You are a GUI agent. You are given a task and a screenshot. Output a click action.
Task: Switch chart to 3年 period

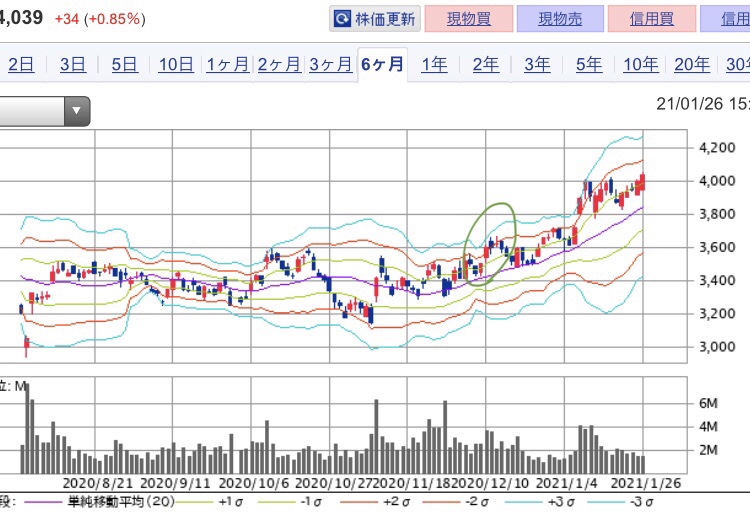tap(537, 65)
